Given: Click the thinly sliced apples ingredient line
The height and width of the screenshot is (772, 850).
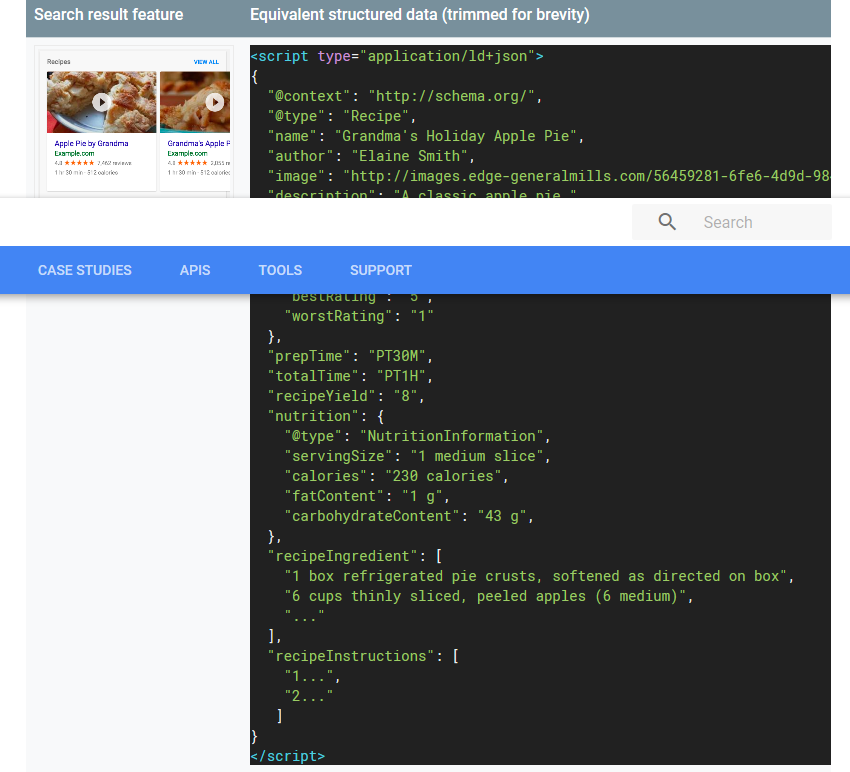Looking at the screenshot, I should coord(489,596).
